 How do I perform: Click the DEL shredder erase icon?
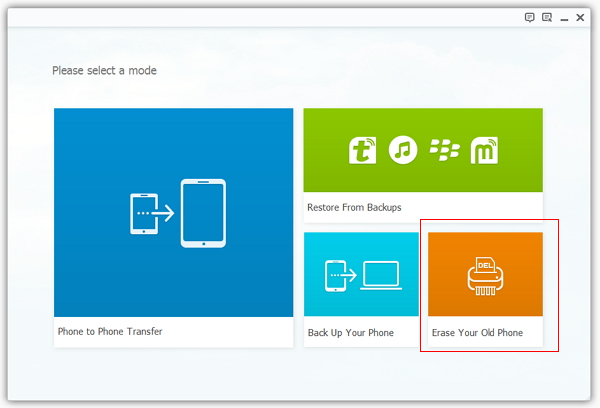pyautogui.click(x=485, y=276)
